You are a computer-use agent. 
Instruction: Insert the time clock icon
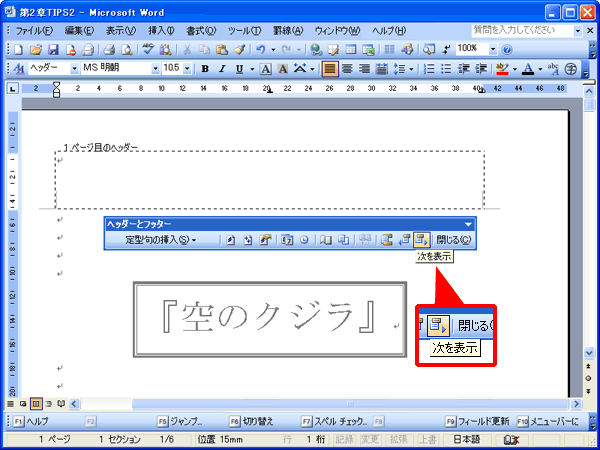[304, 240]
